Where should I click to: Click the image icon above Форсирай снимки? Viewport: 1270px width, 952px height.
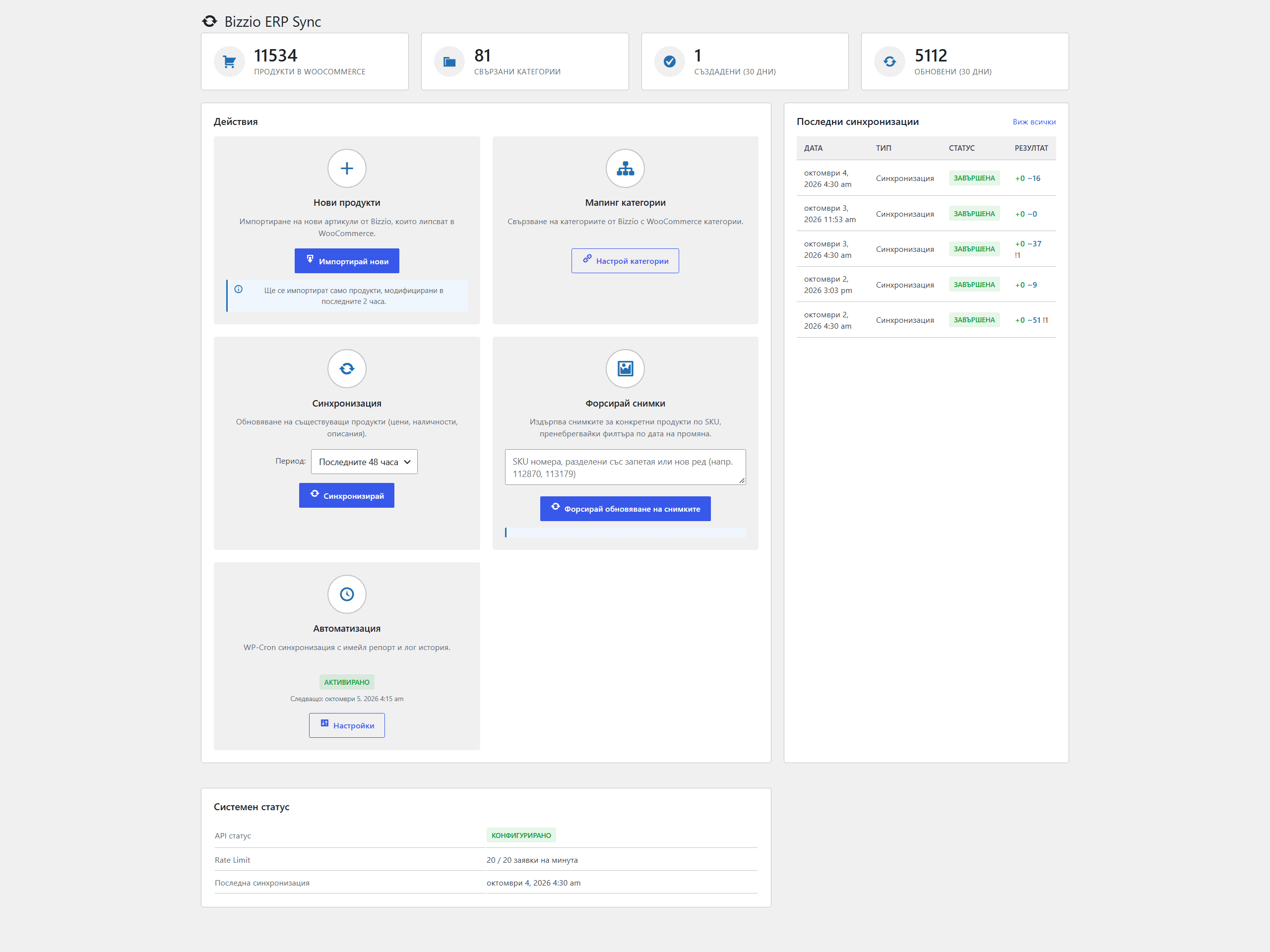[625, 368]
